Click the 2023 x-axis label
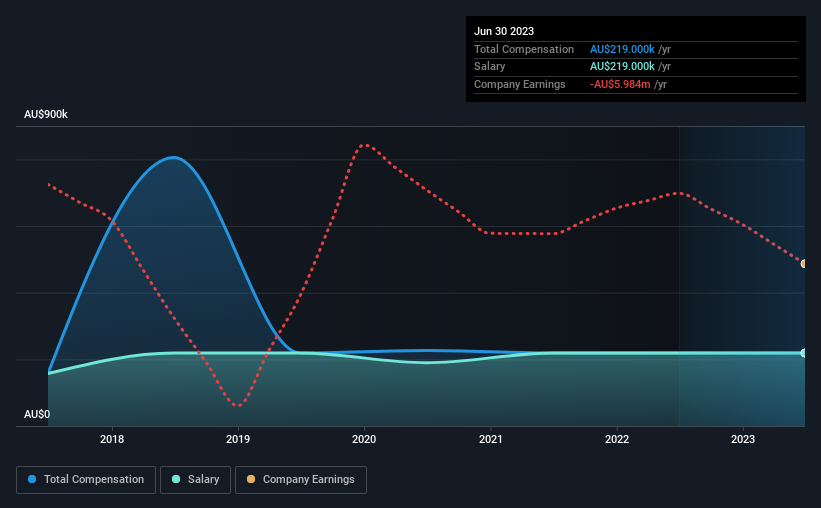Screen dimensions: 821x508 pos(743,439)
